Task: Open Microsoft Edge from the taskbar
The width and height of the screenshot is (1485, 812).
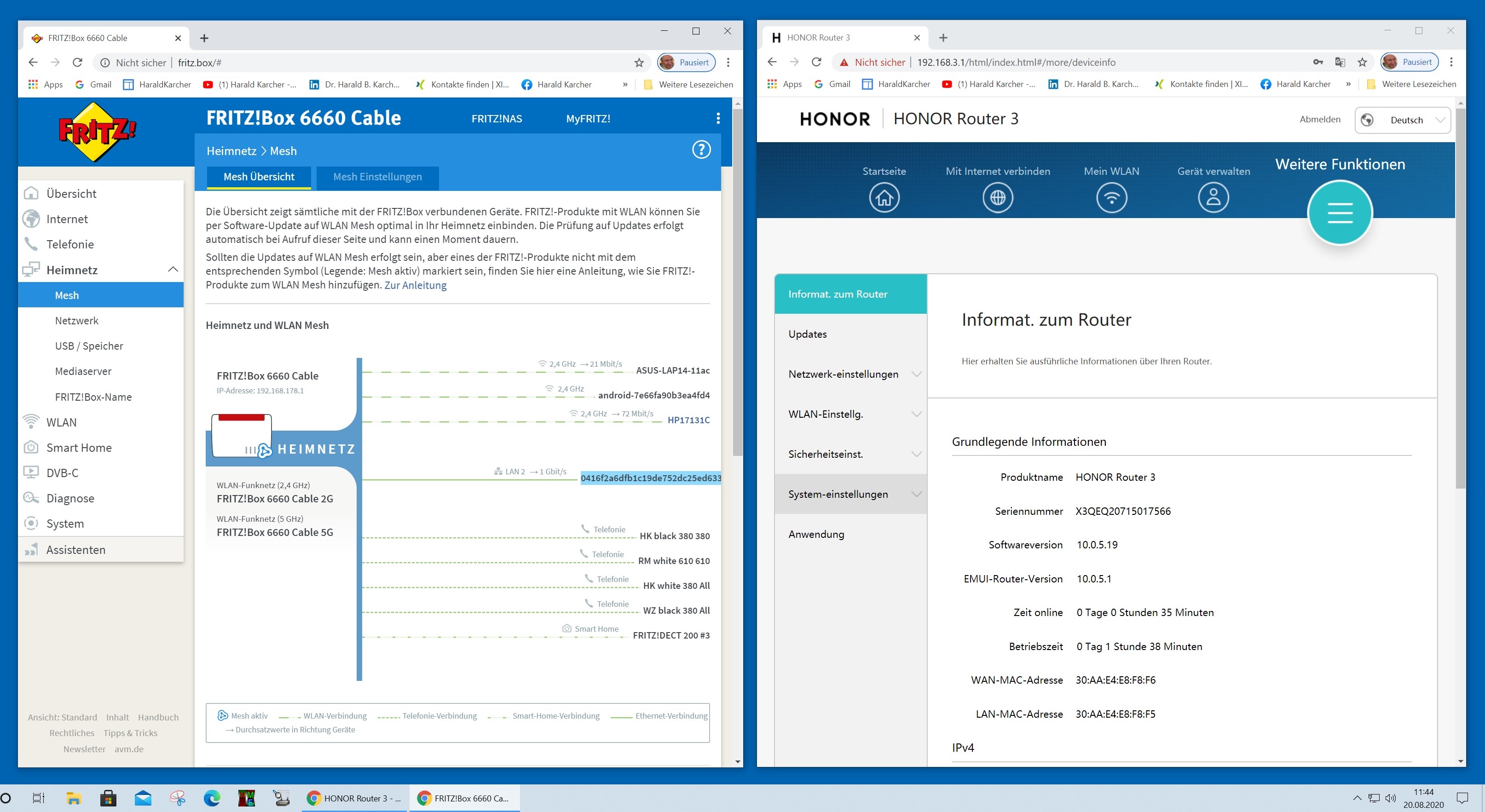Action: tap(212, 798)
